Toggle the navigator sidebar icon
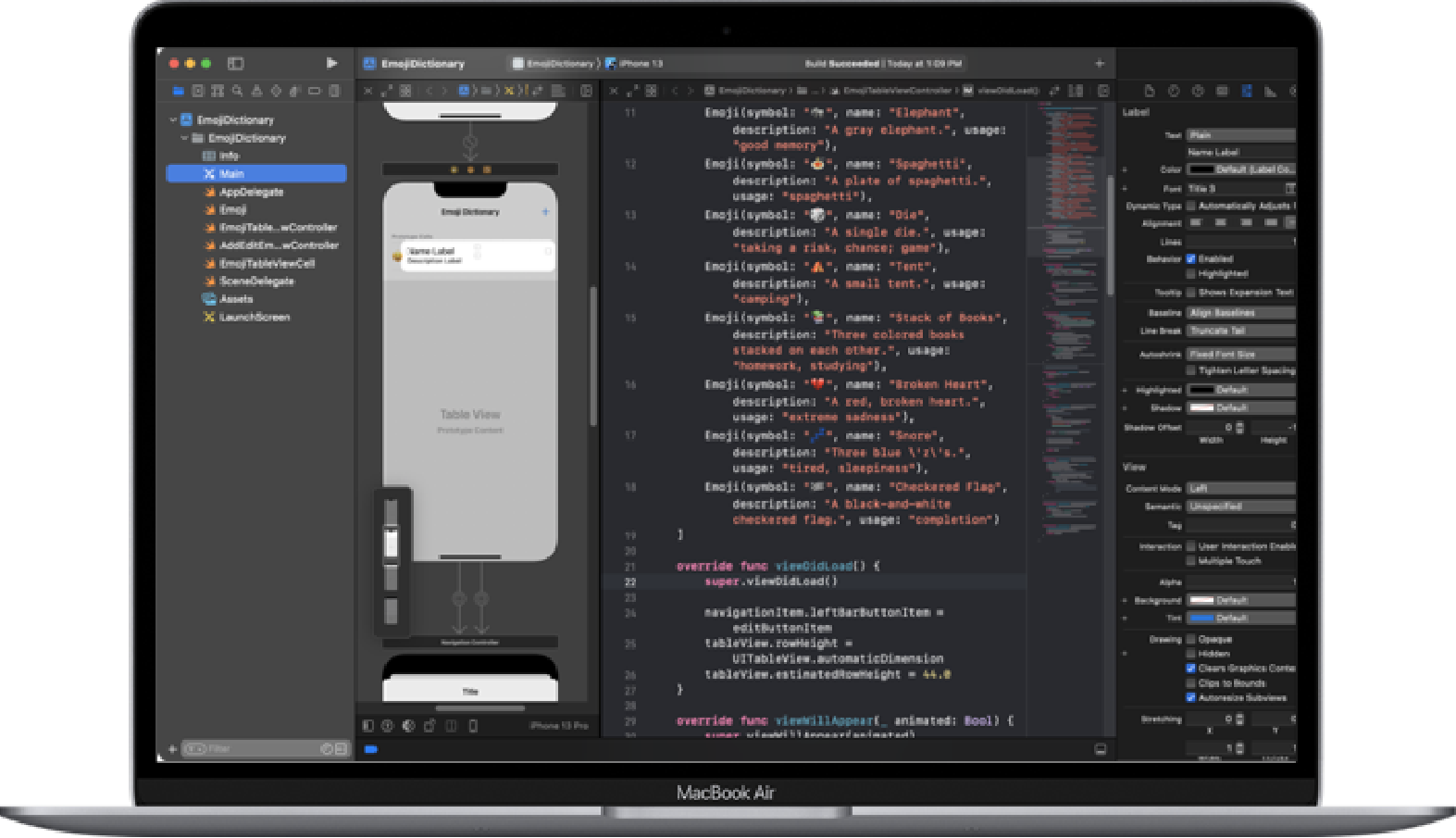 [x=236, y=63]
